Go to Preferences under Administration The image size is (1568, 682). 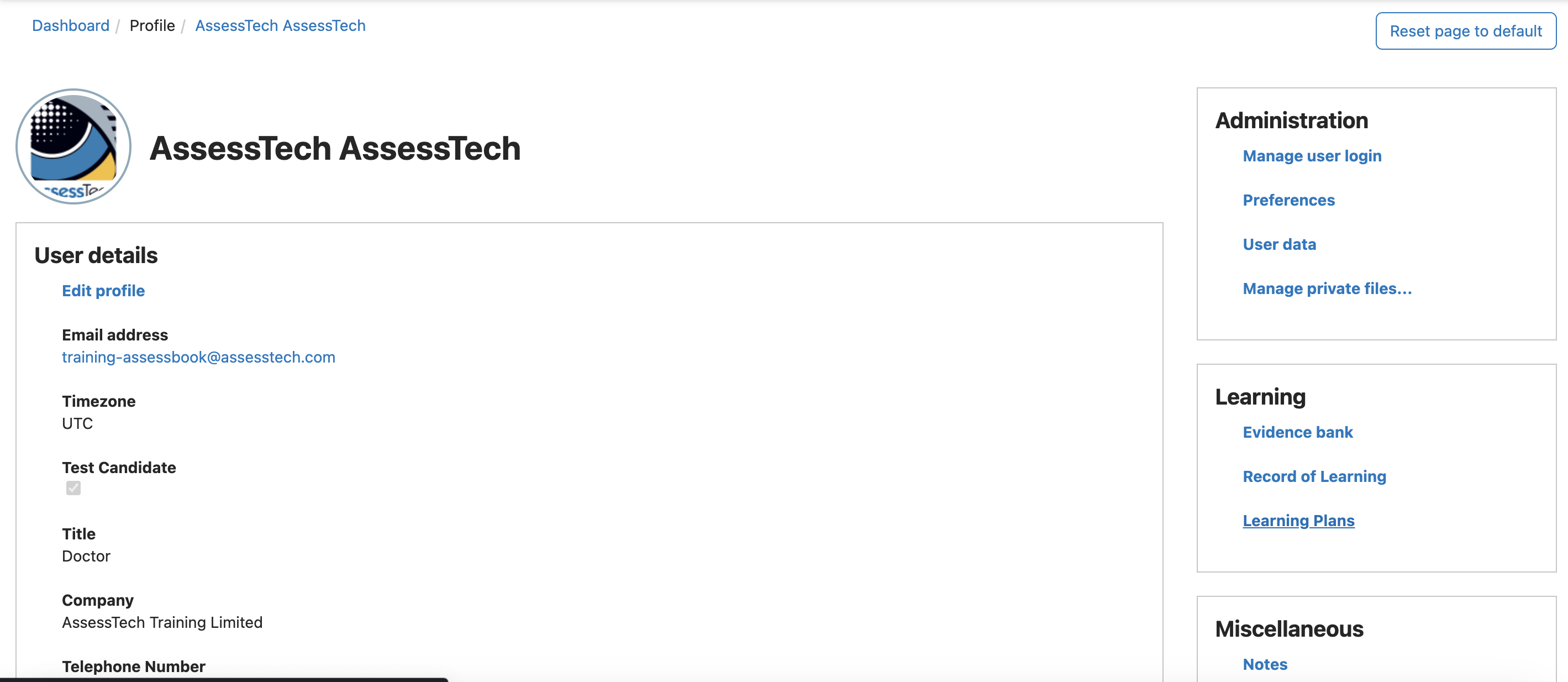(1288, 200)
